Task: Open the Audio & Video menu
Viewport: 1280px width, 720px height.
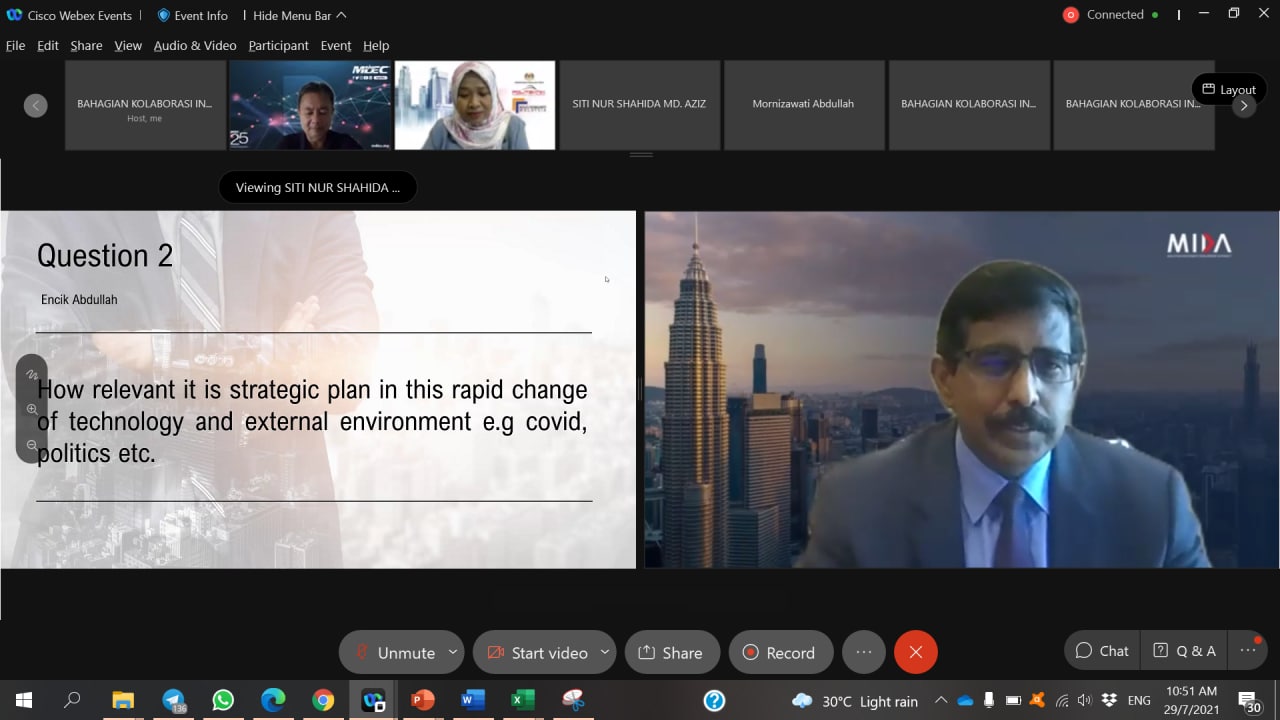Action: (x=195, y=45)
